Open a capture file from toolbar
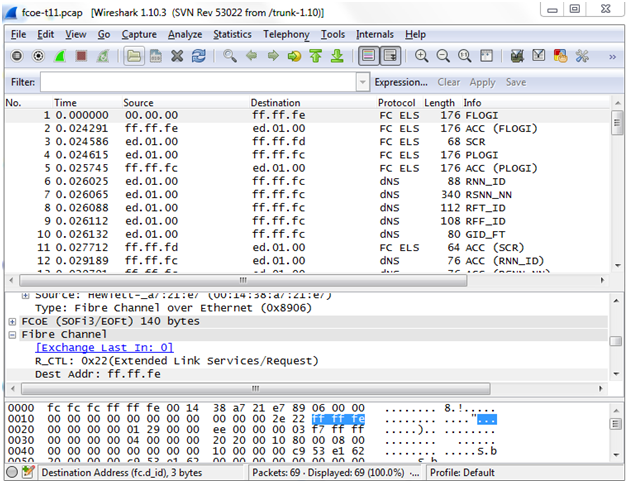This screenshot has height=483, width=628. pyautogui.click(x=132, y=57)
